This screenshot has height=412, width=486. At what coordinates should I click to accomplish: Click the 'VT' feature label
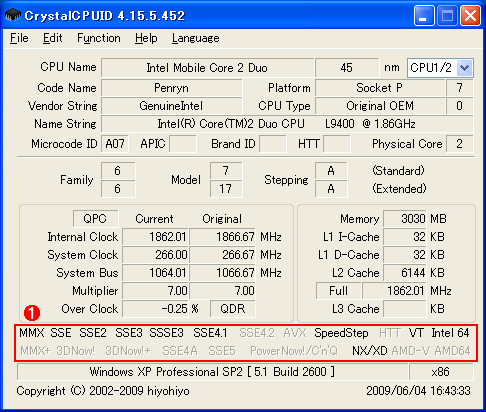tap(416, 333)
